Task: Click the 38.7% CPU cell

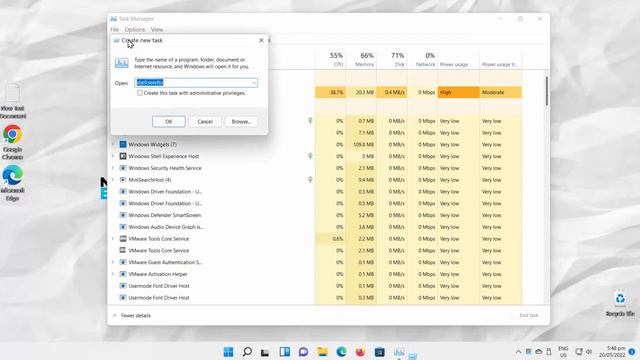Action: 330,92
